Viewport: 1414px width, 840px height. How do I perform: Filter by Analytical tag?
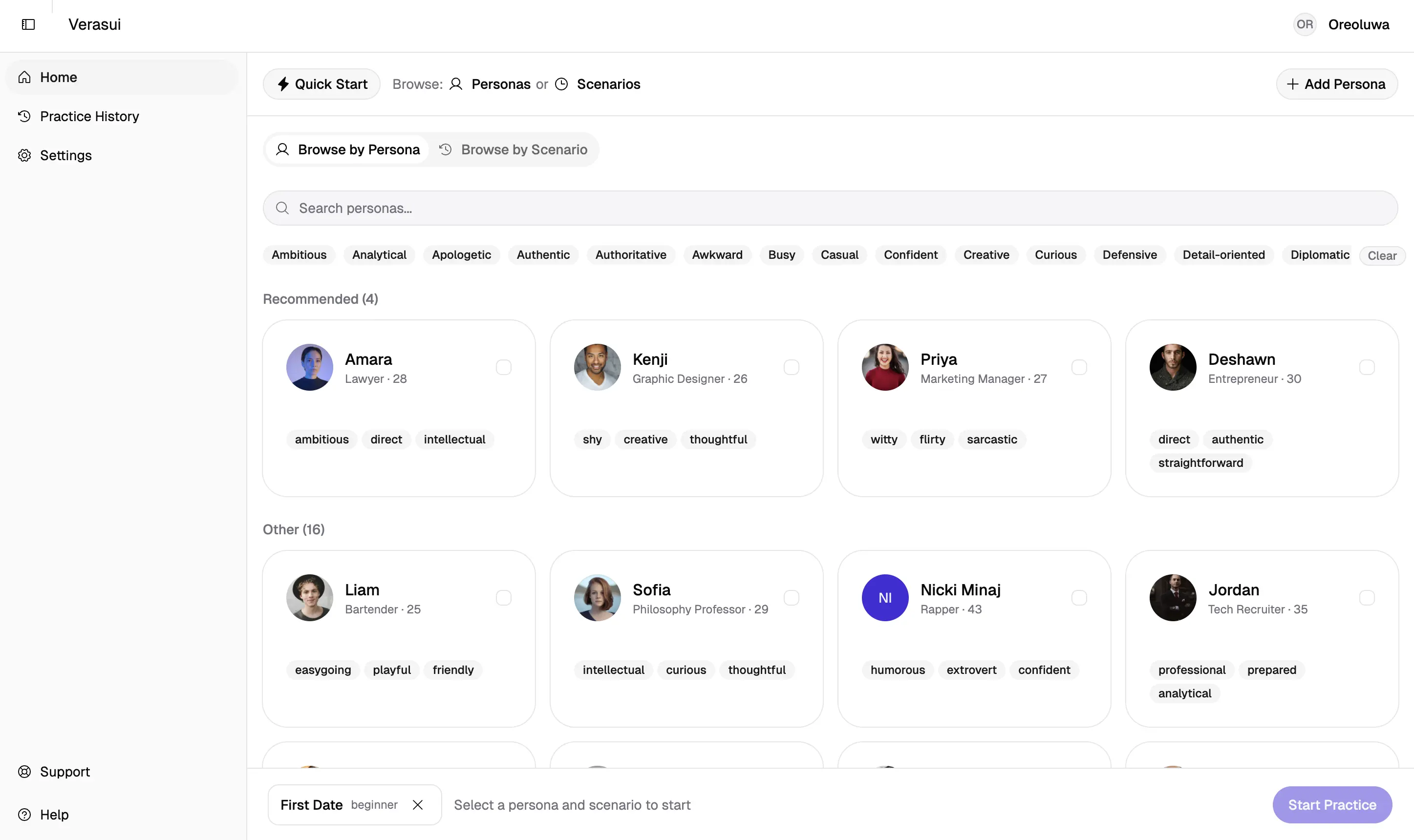(x=379, y=255)
